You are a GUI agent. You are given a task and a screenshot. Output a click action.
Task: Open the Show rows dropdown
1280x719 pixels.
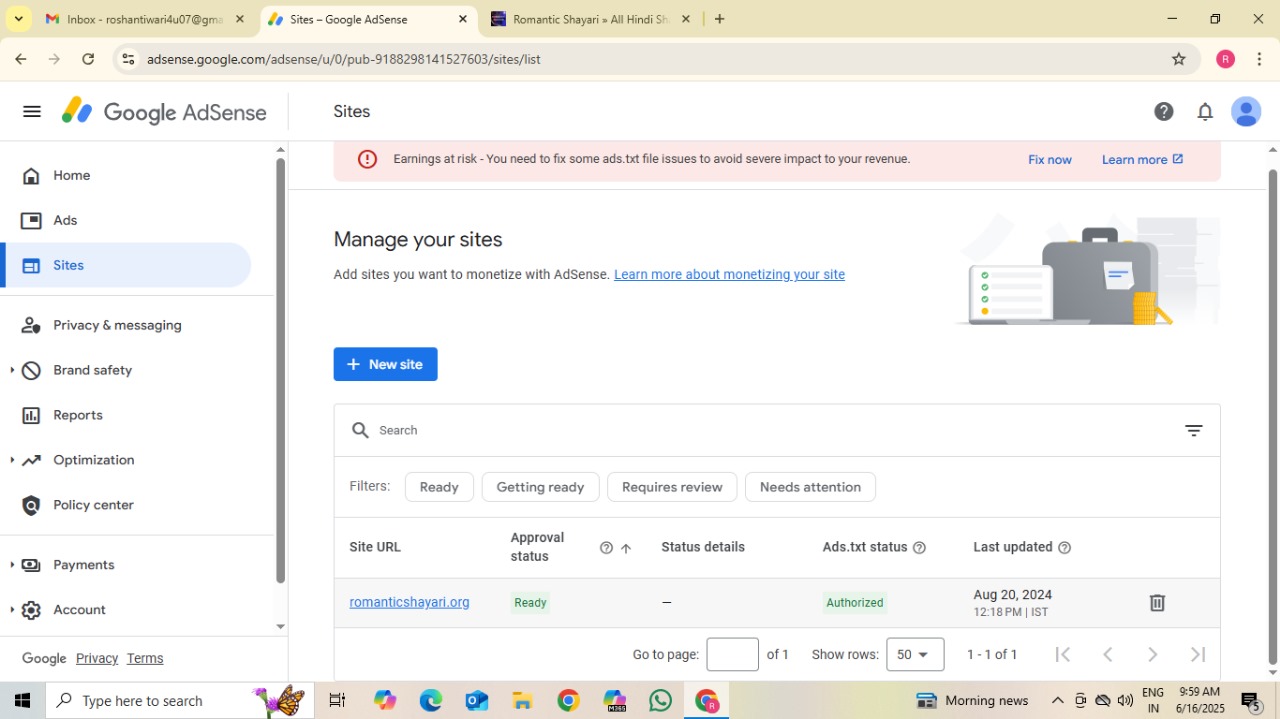pos(915,654)
